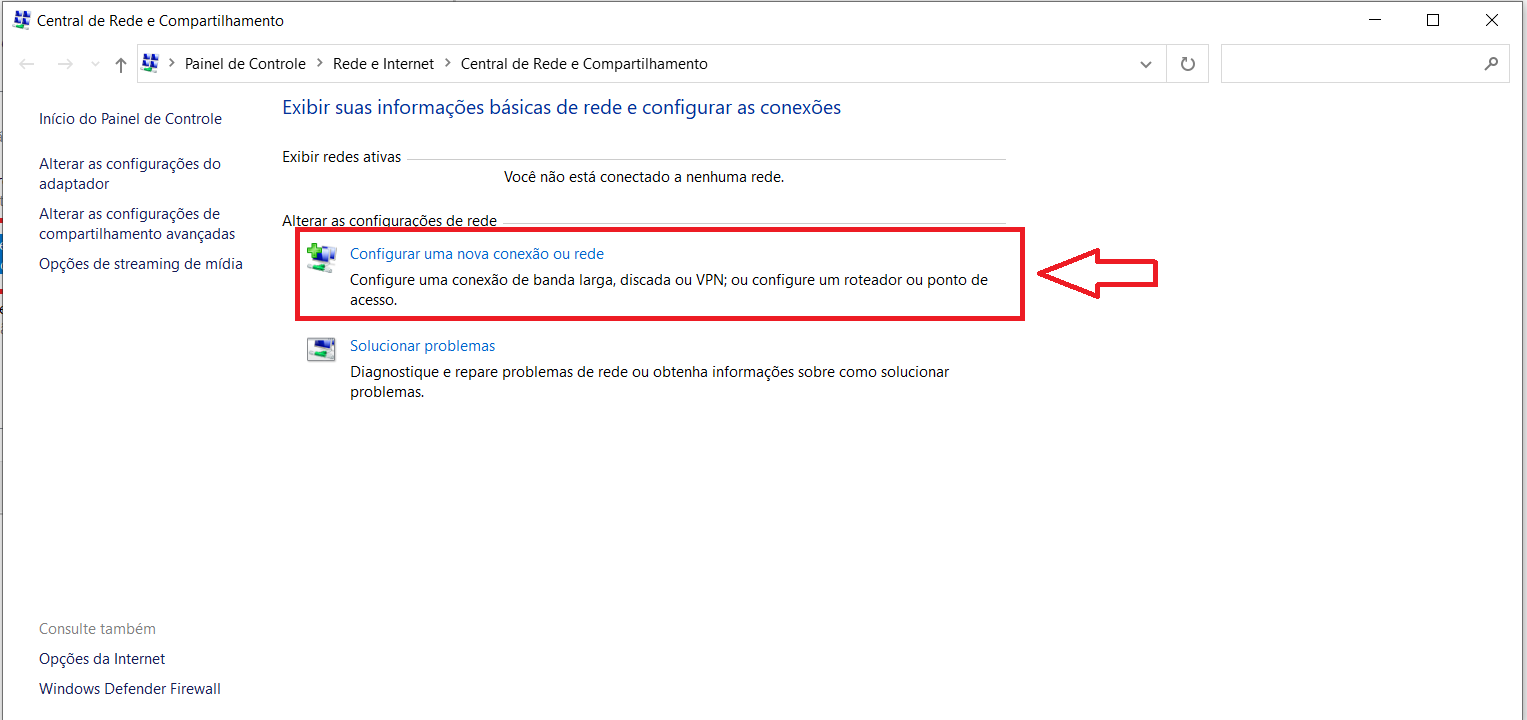1527x720 pixels.
Task: Click the 'Solucionar problemas' troubleshooter icon
Action: (x=321, y=349)
